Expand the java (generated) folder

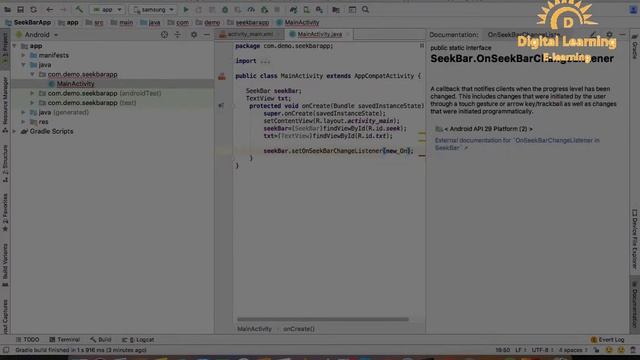24,112
